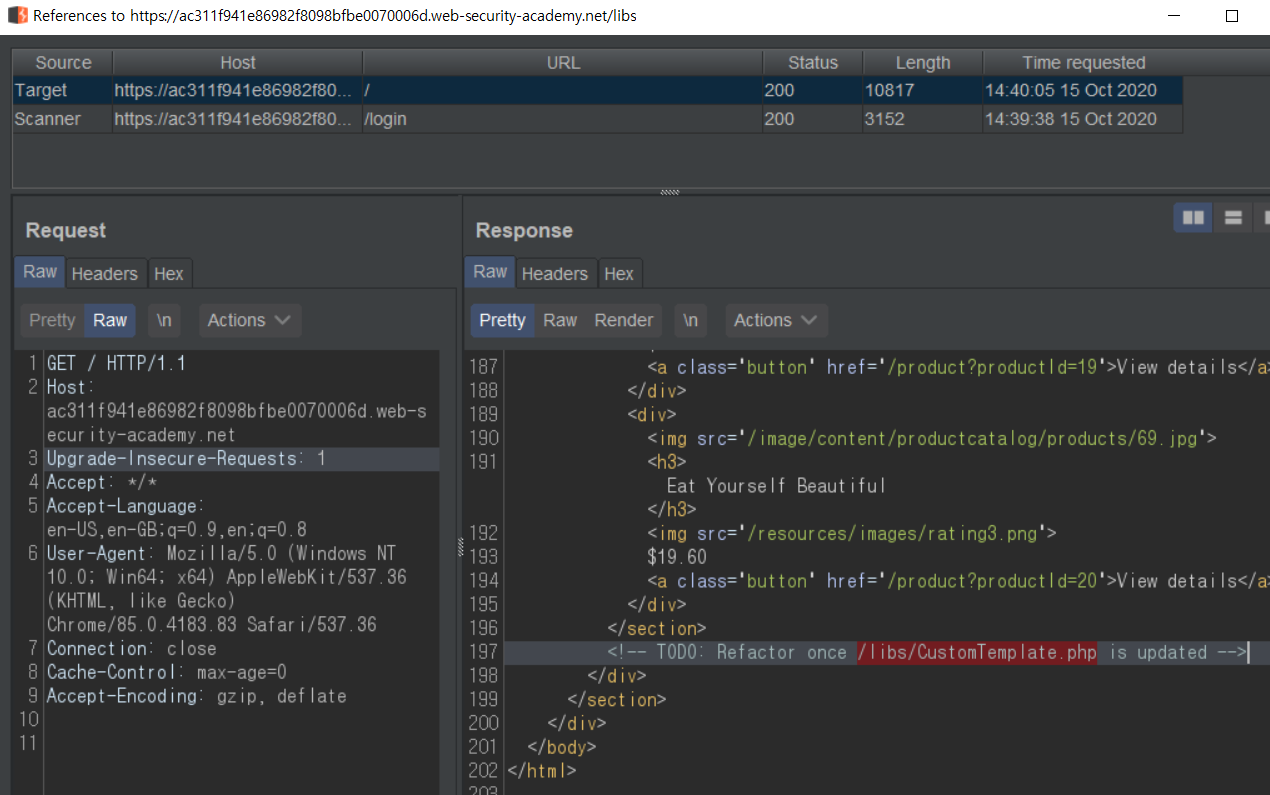Open the Request Actions dropdown

tap(249, 320)
